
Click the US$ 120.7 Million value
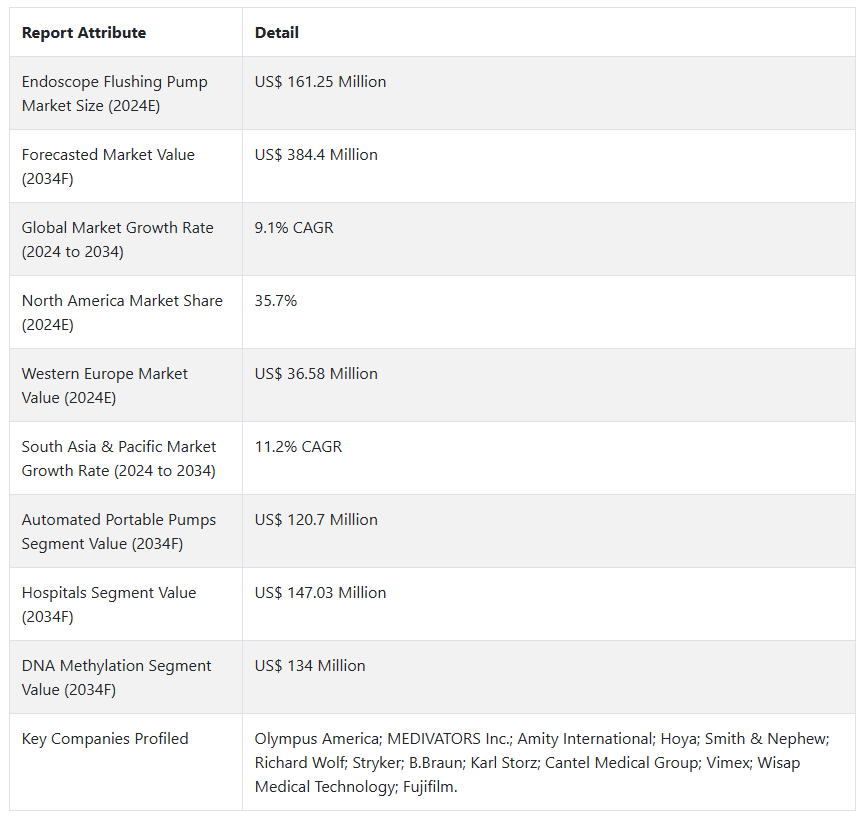[x=316, y=520]
